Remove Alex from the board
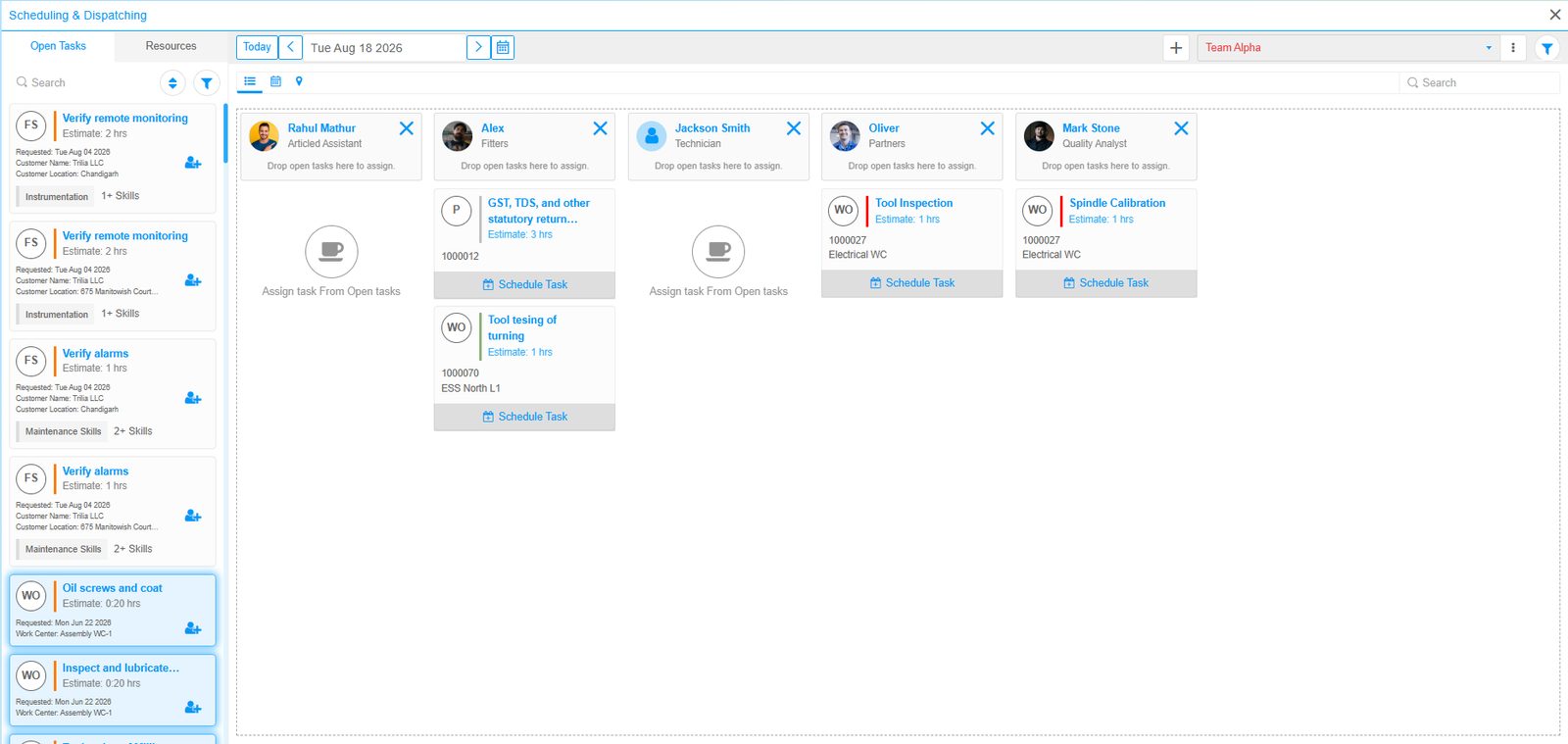 pyautogui.click(x=601, y=128)
